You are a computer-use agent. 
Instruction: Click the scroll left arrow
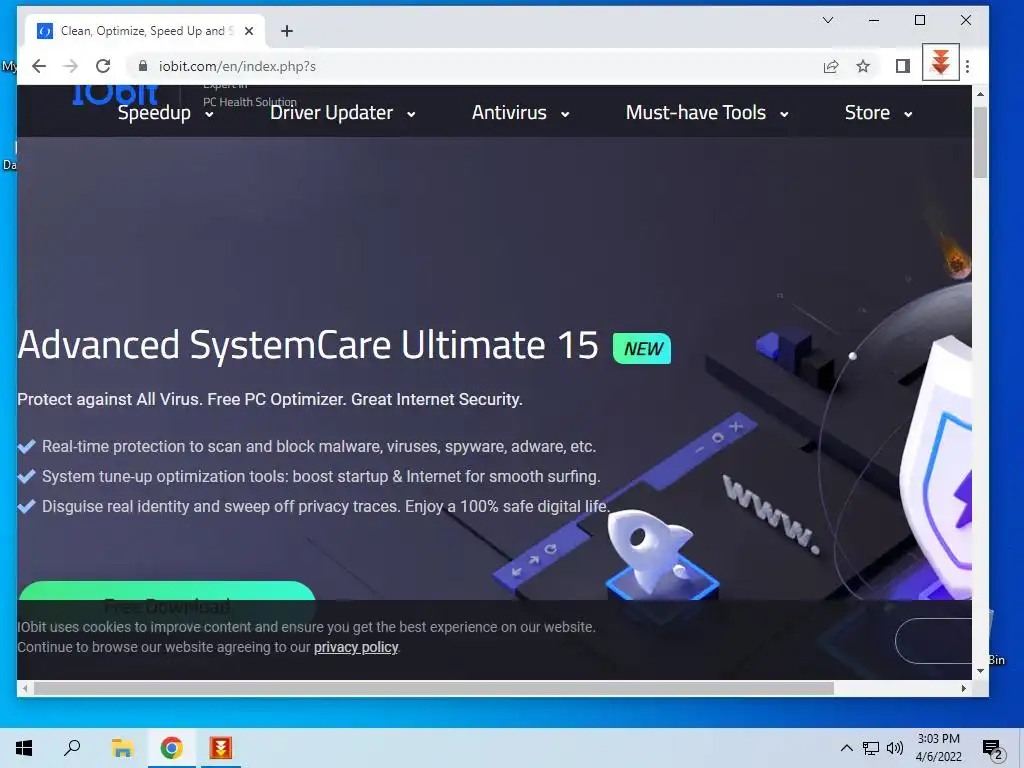tap(25, 688)
